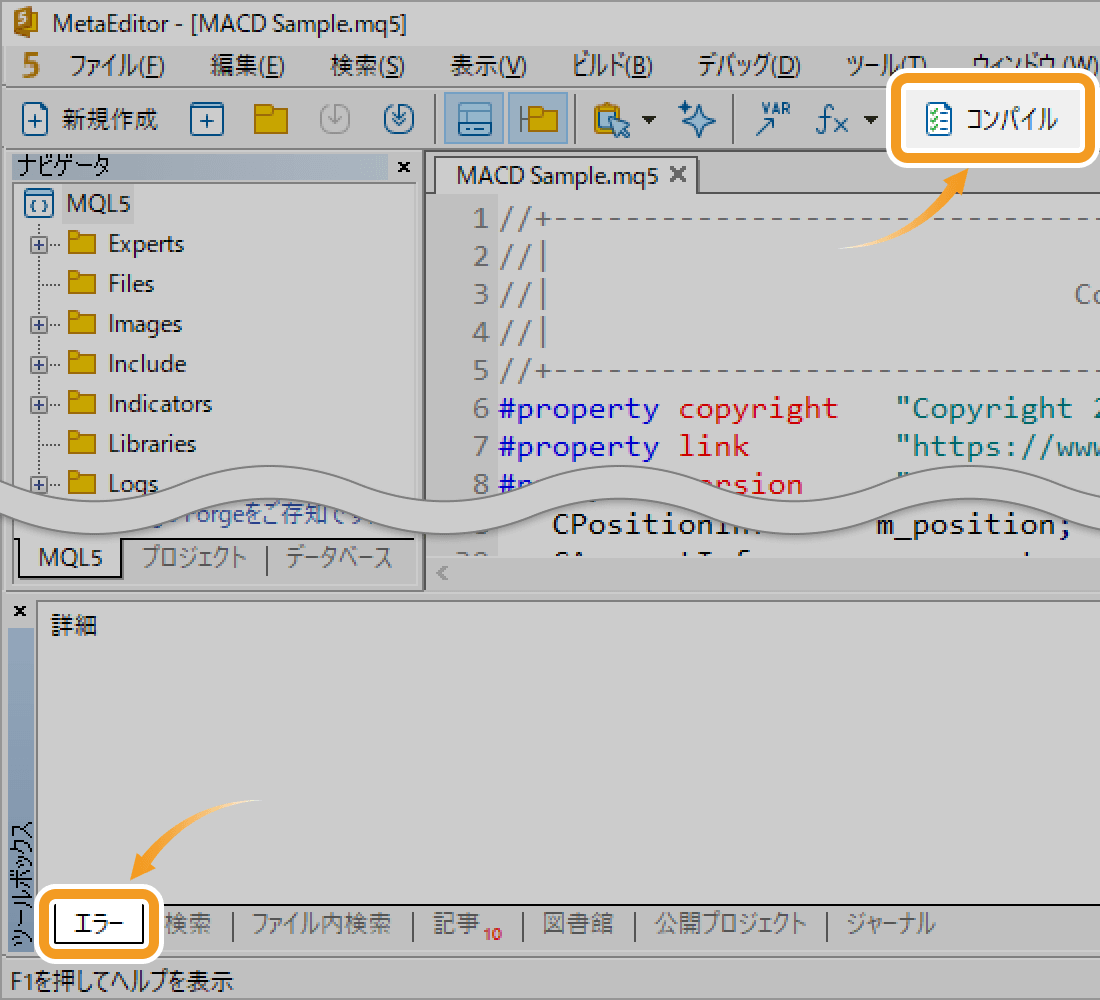Open the ファイル(F) menu
Image resolution: width=1100 pixels, height=1000 pixels.
click(x=116, y=66)
